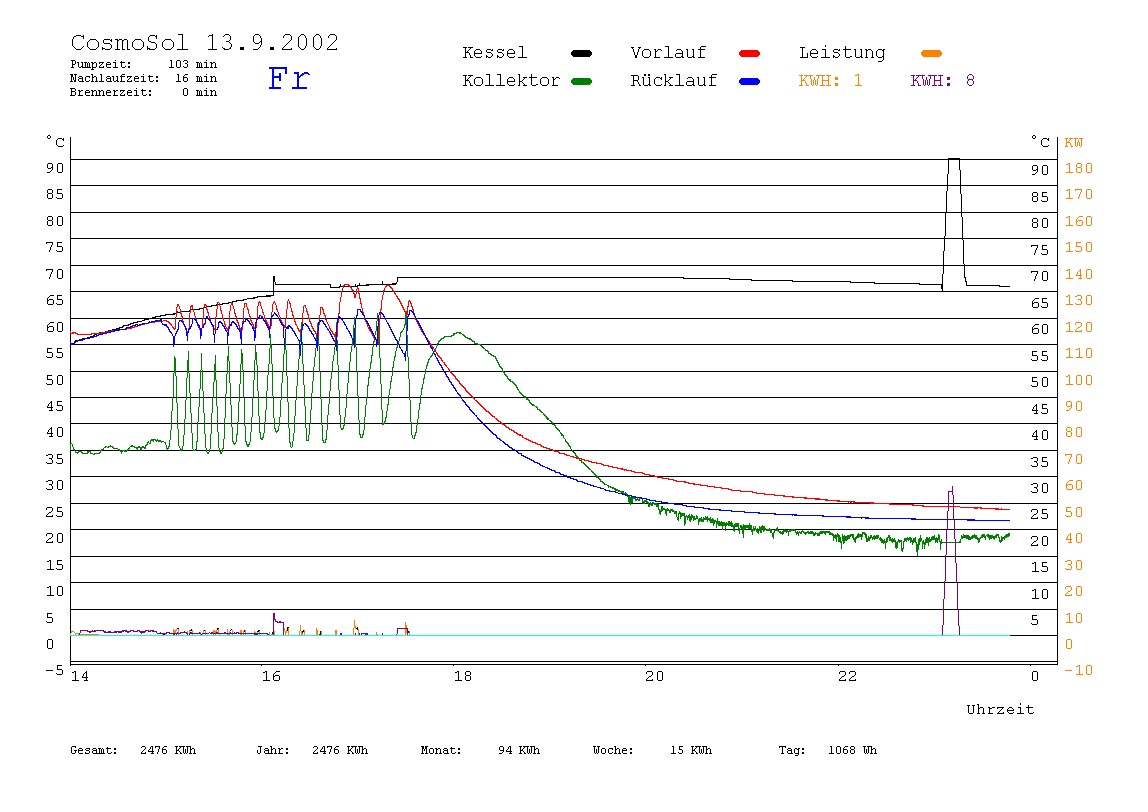Click the 'Brennerzeit:' label
The width and height of the screenshot is (1148, 812).
pyautogui.click(x=111, y=92)
